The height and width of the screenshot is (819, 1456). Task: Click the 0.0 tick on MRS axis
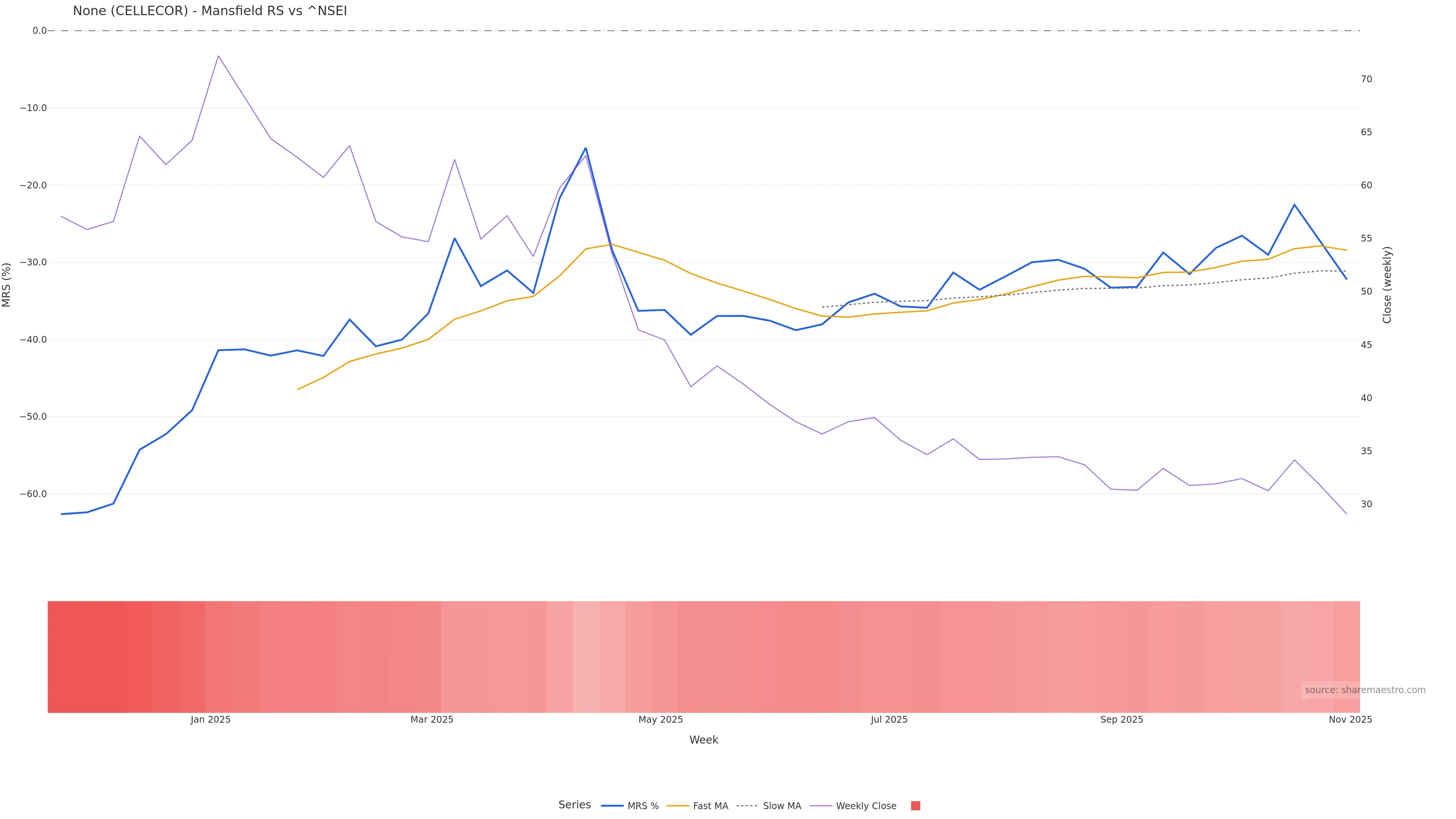pos(39,30)
